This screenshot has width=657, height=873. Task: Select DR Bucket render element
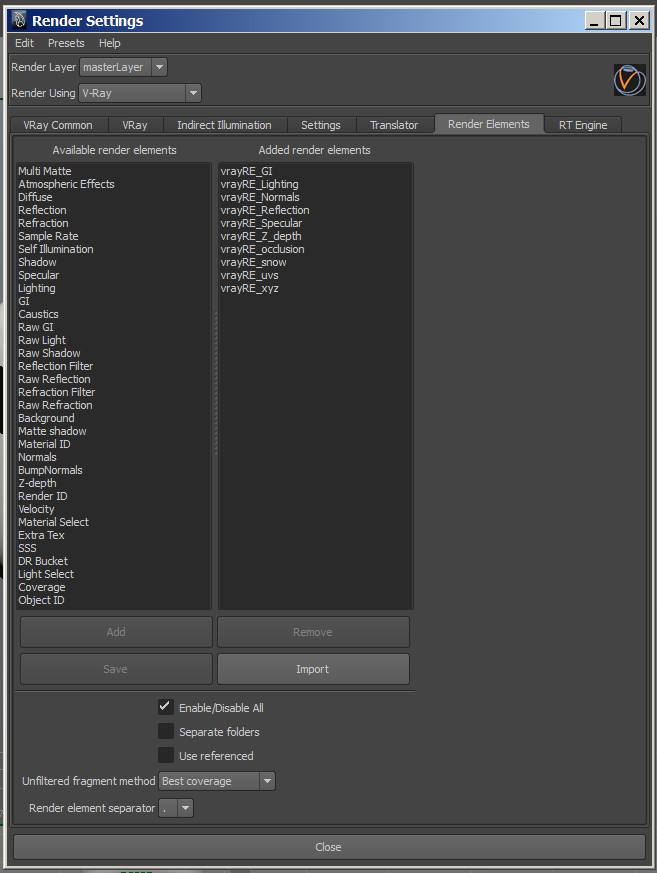click(x=43, y=561)
